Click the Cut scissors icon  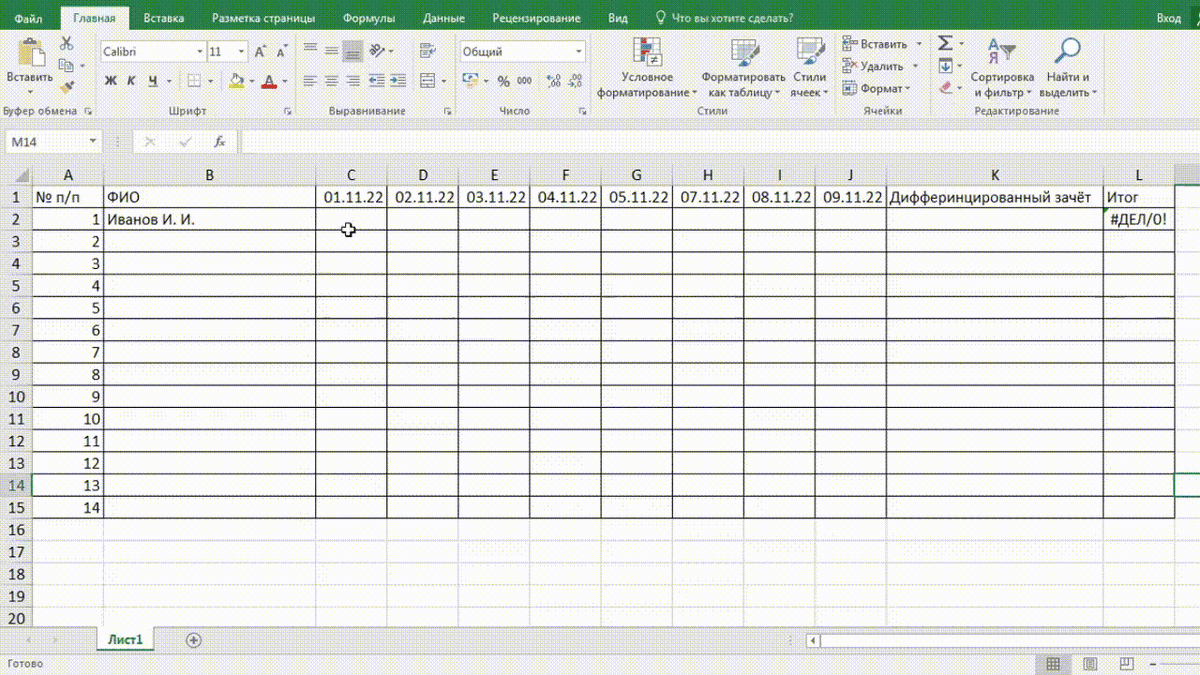click(67, 43)
